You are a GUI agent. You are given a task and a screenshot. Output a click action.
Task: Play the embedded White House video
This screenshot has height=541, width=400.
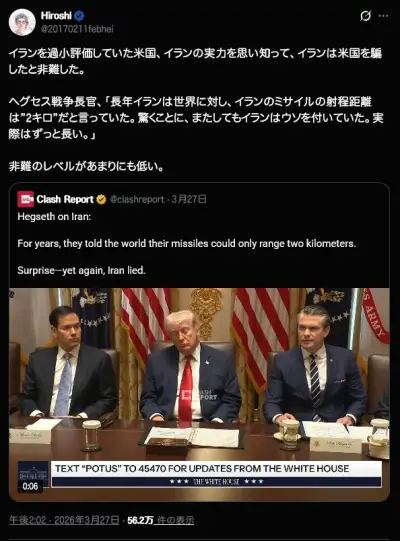coord(199,394)
